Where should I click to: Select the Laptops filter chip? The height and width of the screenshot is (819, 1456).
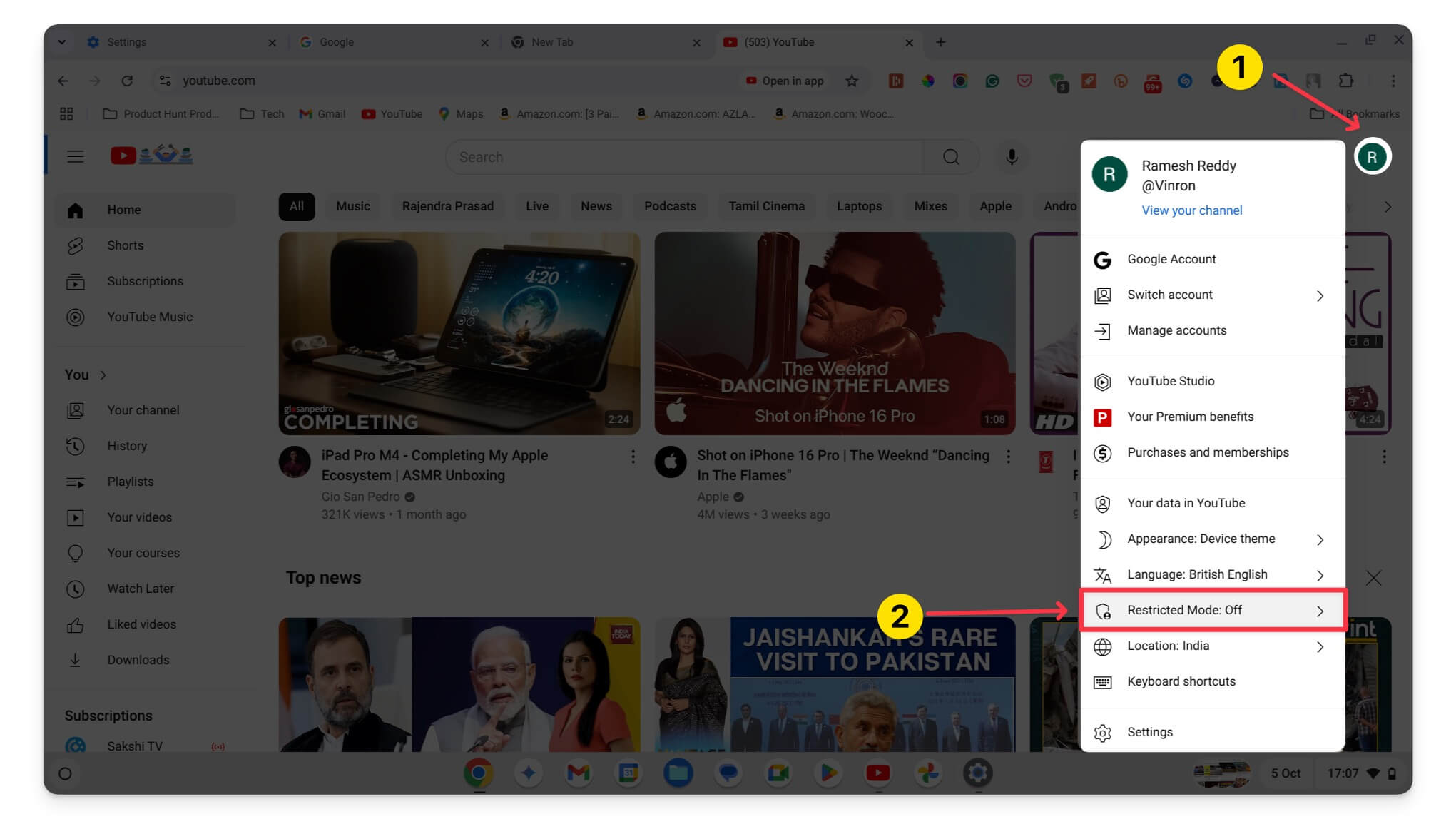click(859, 206)
